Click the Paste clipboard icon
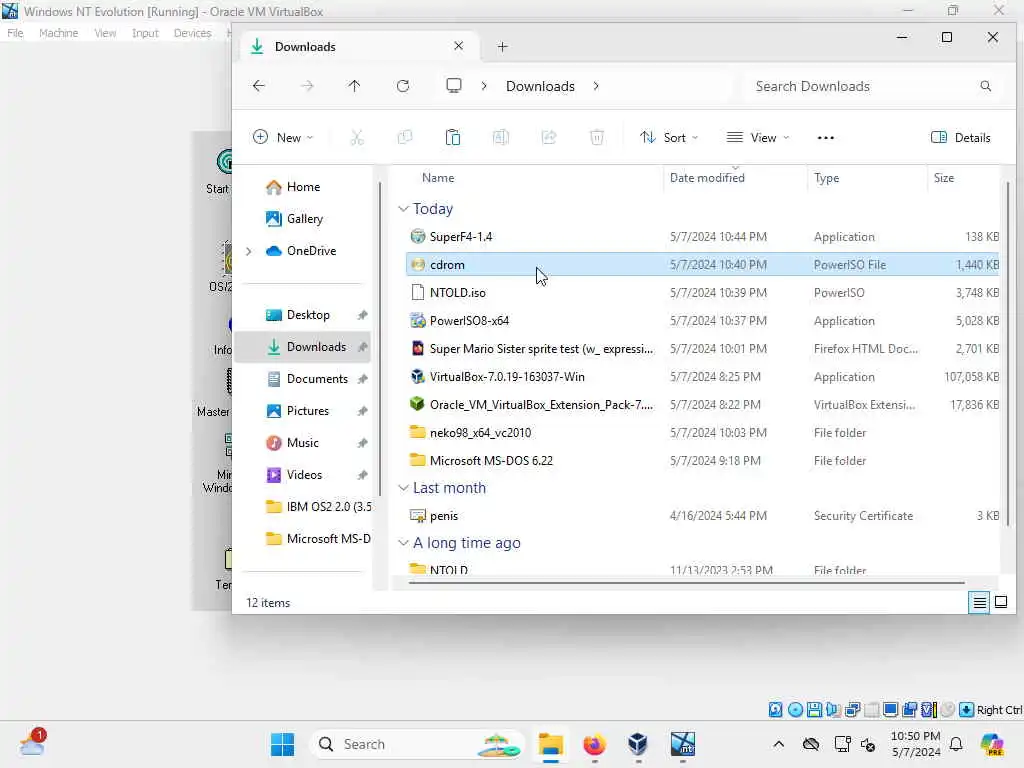This screenshot has width=1024, height=768. point(453,137)
